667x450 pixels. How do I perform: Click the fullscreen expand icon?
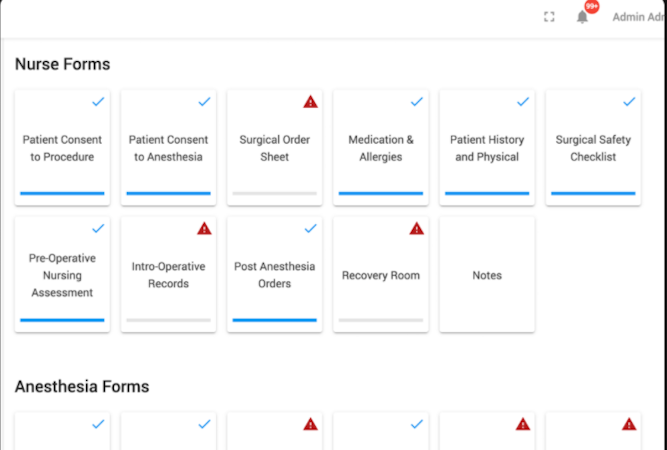549,17
